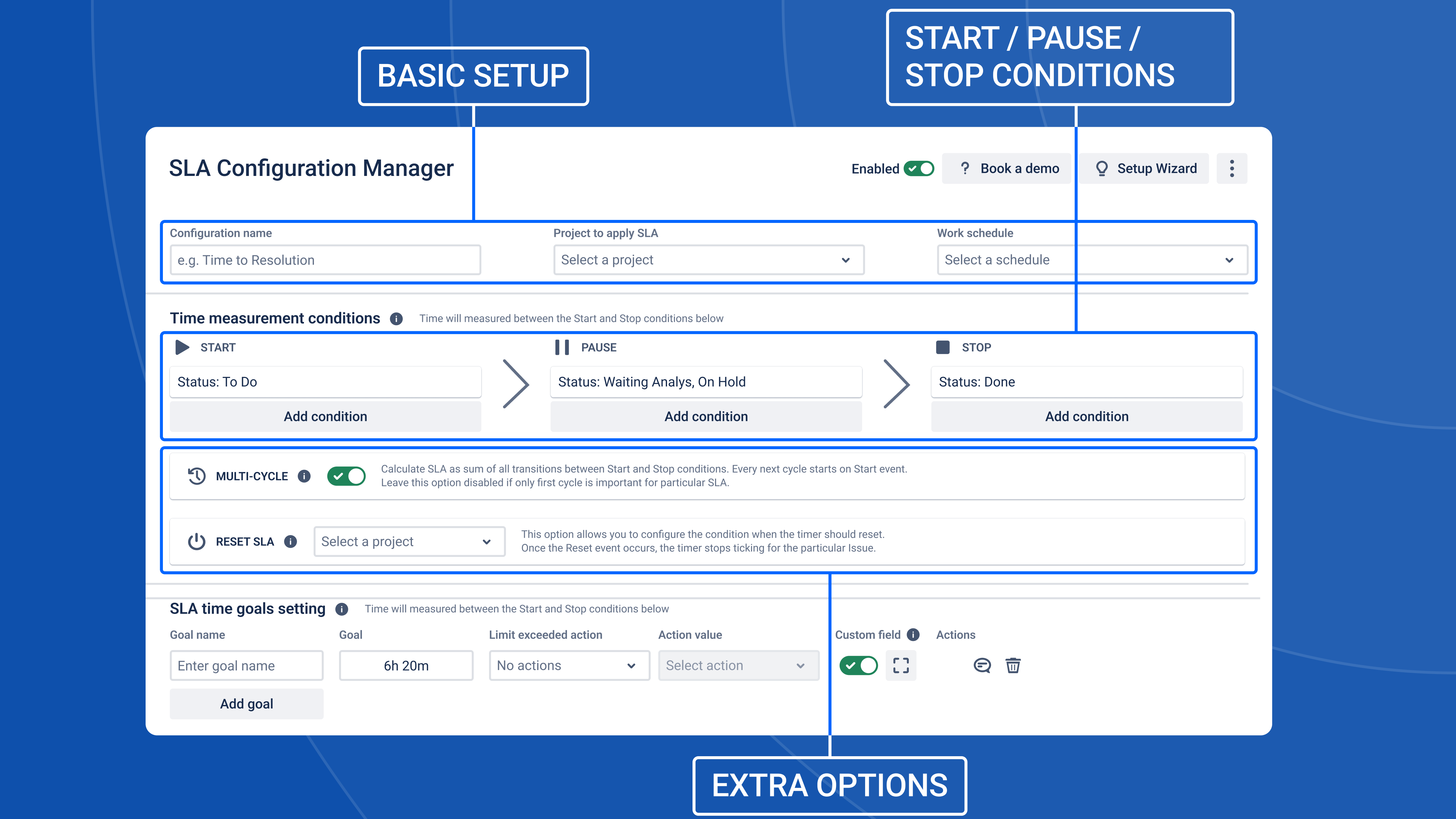Select the Status: Waiting Analys, On Hold condition
1456x819 pixels.
pos(706,382)
